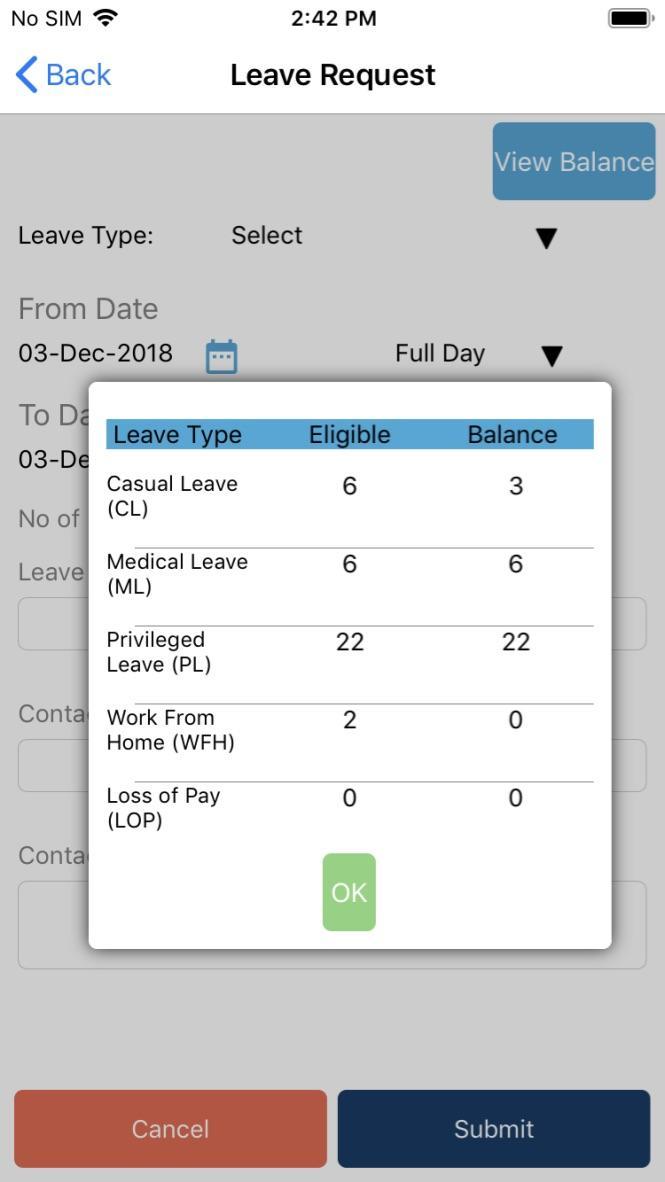This screenshot has width=665, height=1182.
Task: Expand the Full Day dropdown arrow
Action: 552,356
